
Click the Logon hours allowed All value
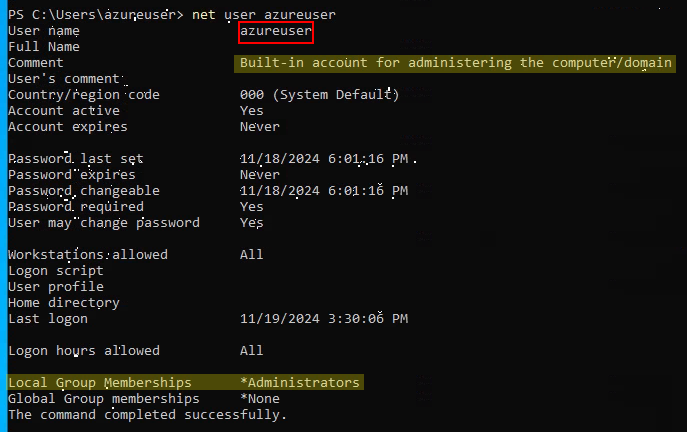(251, 351)
